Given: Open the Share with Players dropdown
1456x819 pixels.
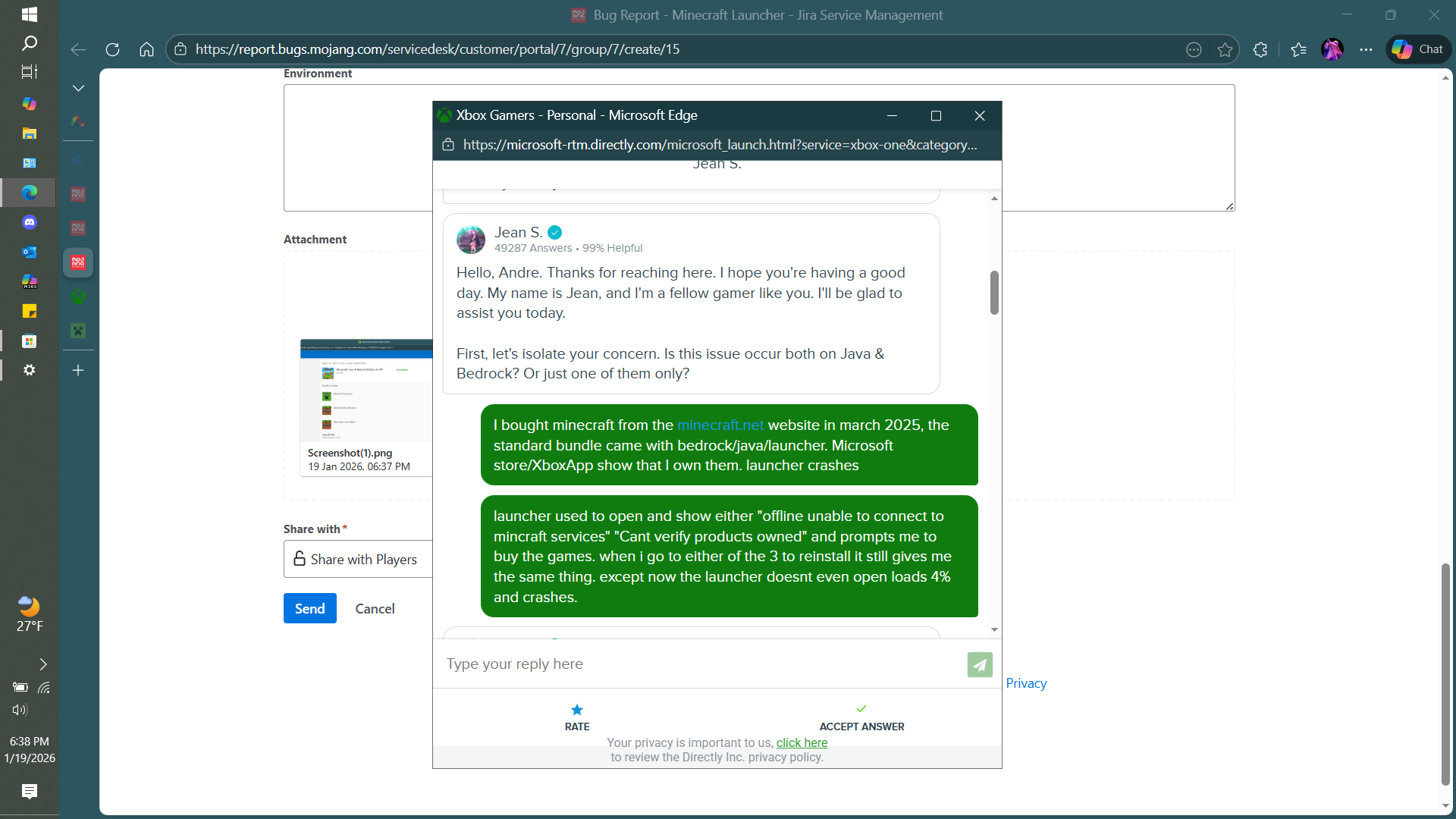Looking at the screenshot, I should [x=358, y=559].
